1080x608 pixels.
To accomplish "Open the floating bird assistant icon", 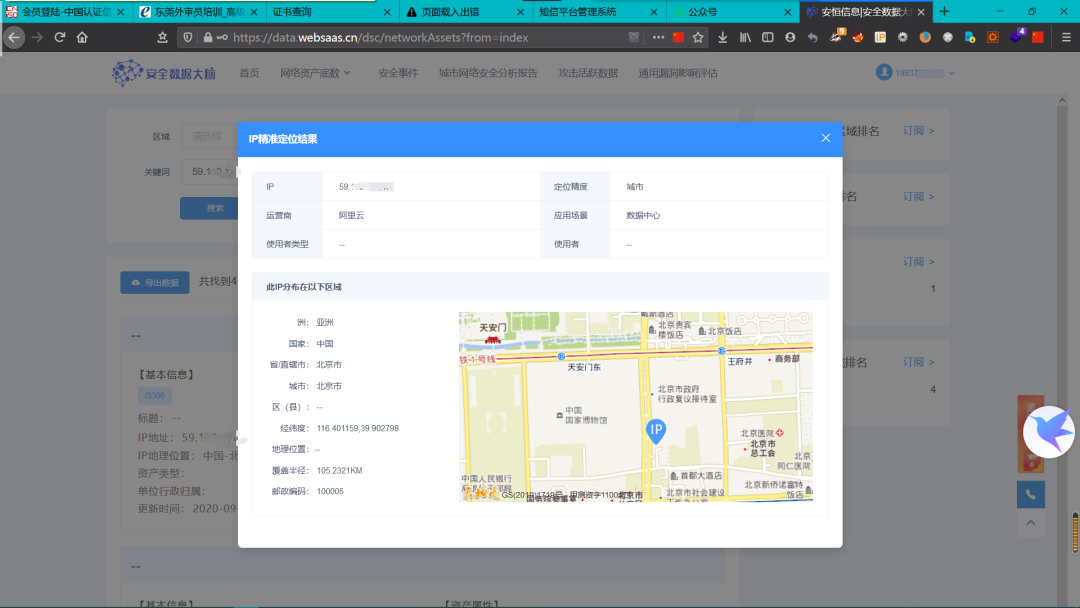I will click(x=1048, y=432).
